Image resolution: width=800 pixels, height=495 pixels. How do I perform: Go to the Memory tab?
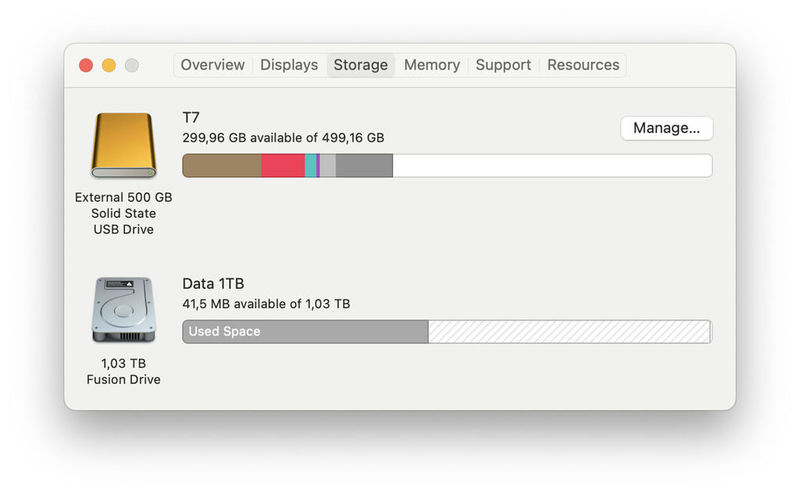click(x=432, y=65)
